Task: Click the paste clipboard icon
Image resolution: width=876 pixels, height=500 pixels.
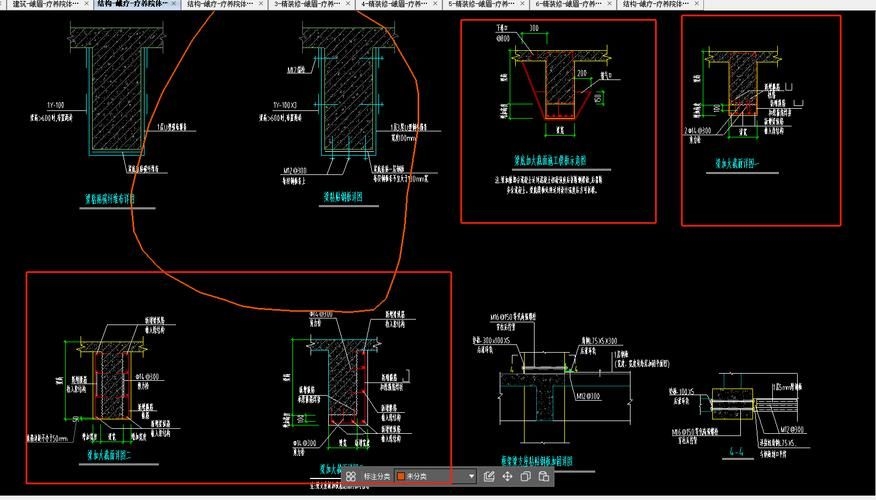Action: point(543,477)
